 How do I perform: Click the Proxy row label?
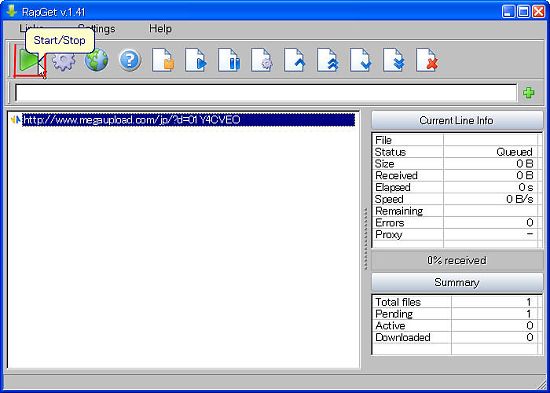click(388, 234)
